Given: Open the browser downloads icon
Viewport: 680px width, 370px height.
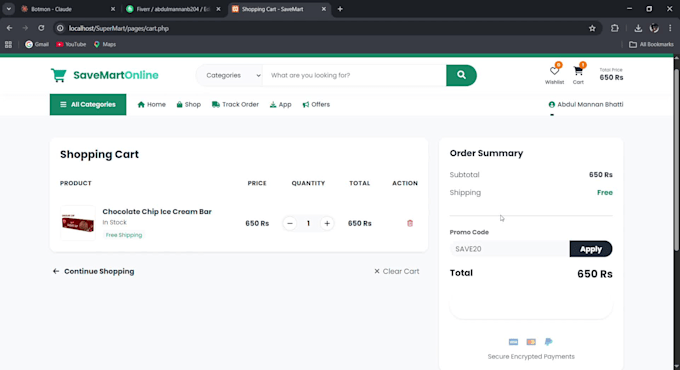Looking at the screenshot, I should click(x=638, y=28).
